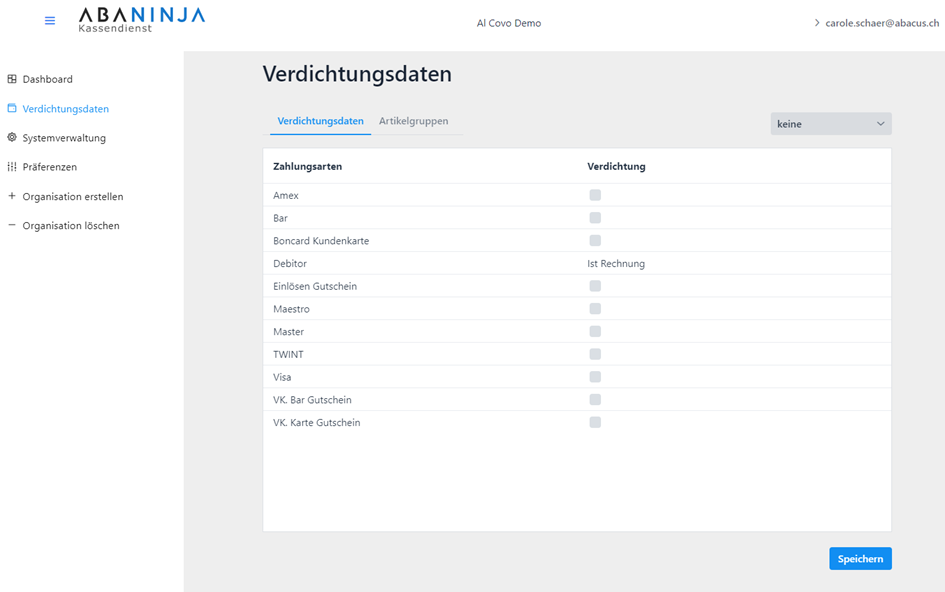Expand the carole.schaer@abacus.ch user menu
The image size is (945, 592).
pos(875,23)
